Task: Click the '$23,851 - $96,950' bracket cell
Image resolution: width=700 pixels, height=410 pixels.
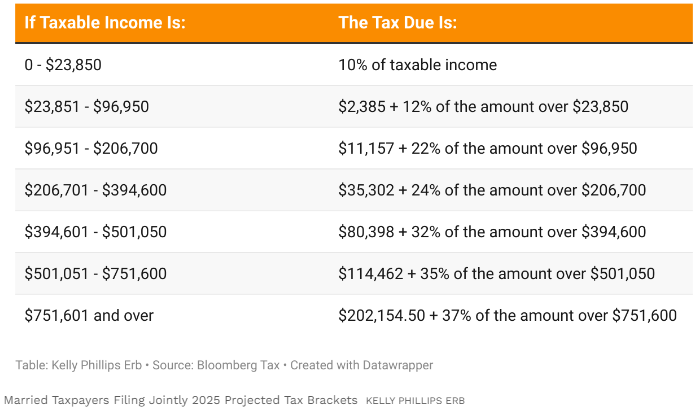Action: click(x=87, y=107)
